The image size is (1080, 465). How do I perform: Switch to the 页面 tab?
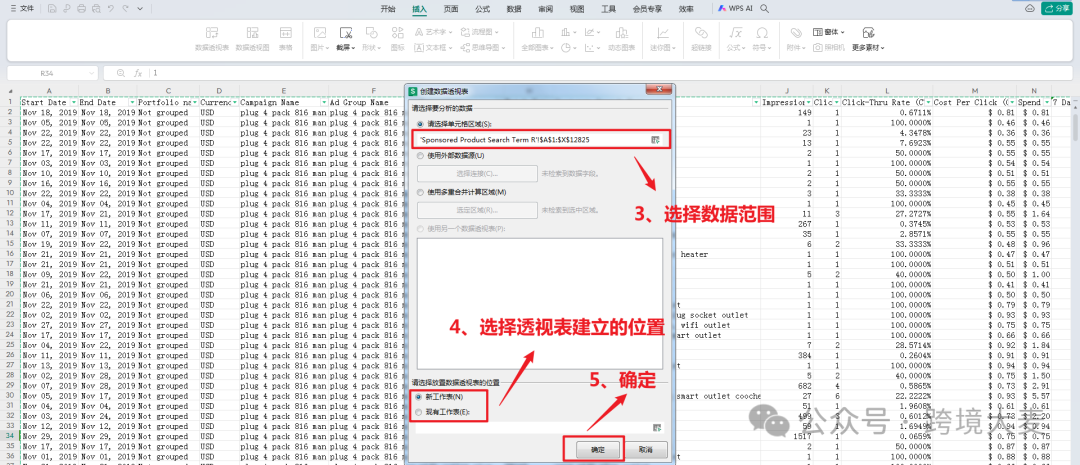pyautogui.click(x=451, y=9)
